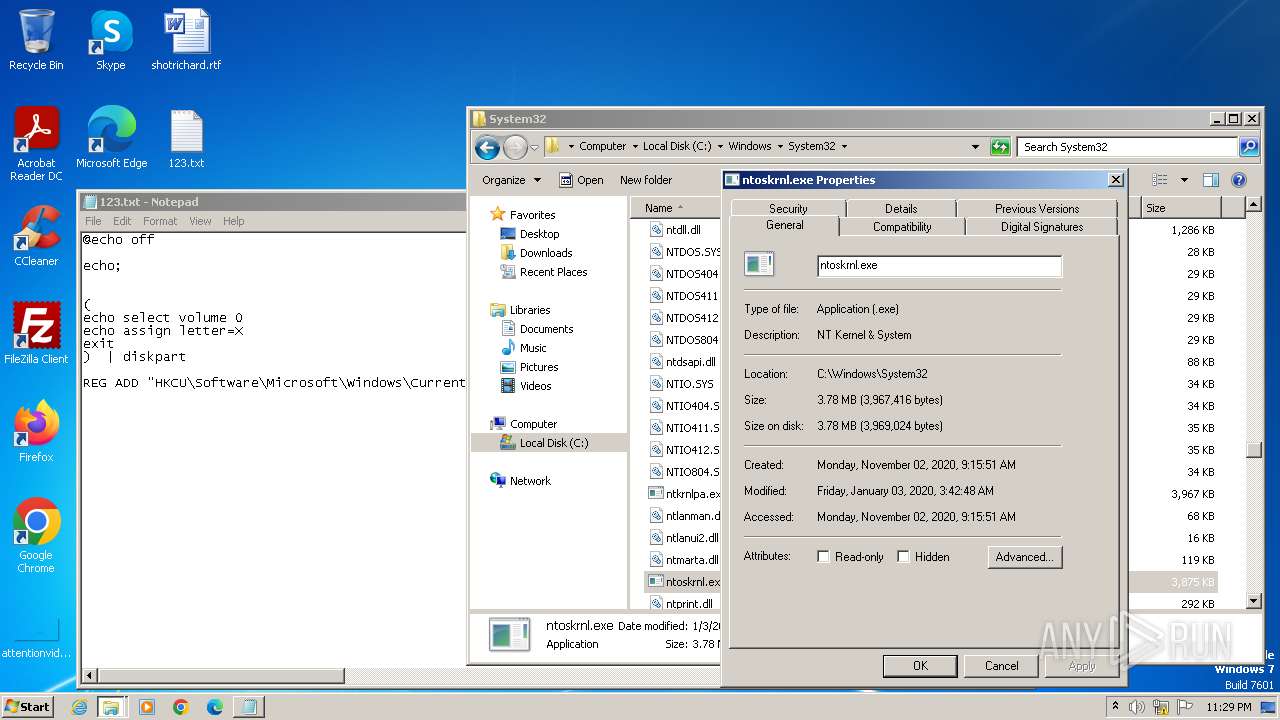Click the Search System32 input box
This screenshot has width=1280, height=720.
(1128, 147)
